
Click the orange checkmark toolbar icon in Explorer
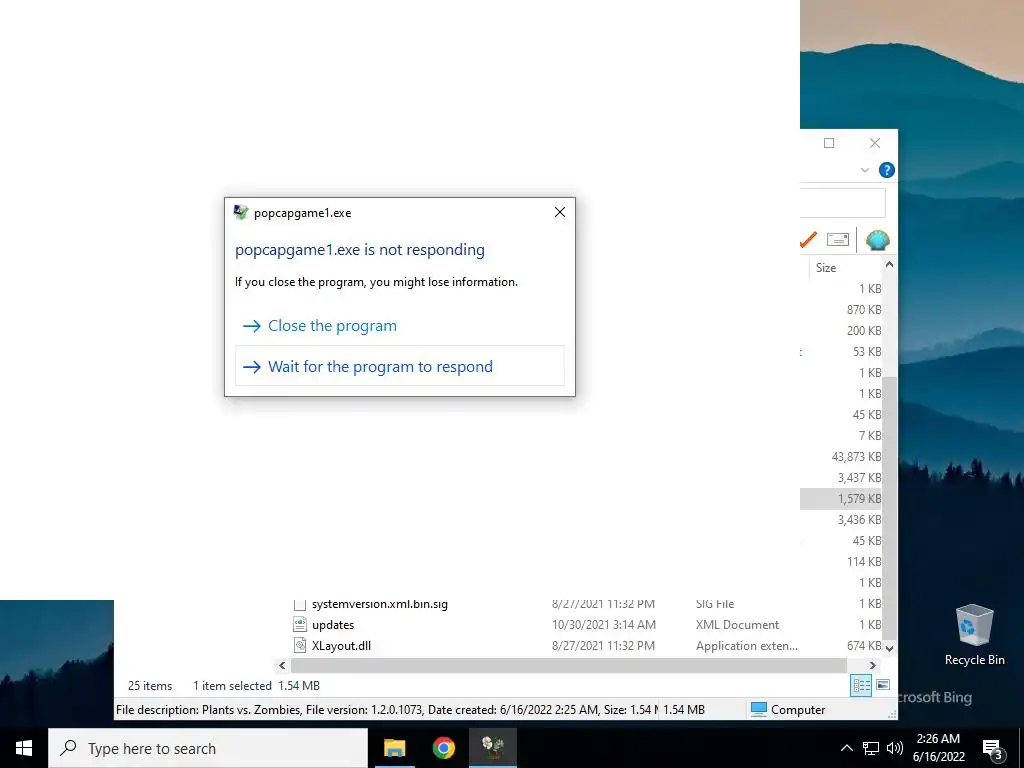pyautogui.click(x=808, y=240)
